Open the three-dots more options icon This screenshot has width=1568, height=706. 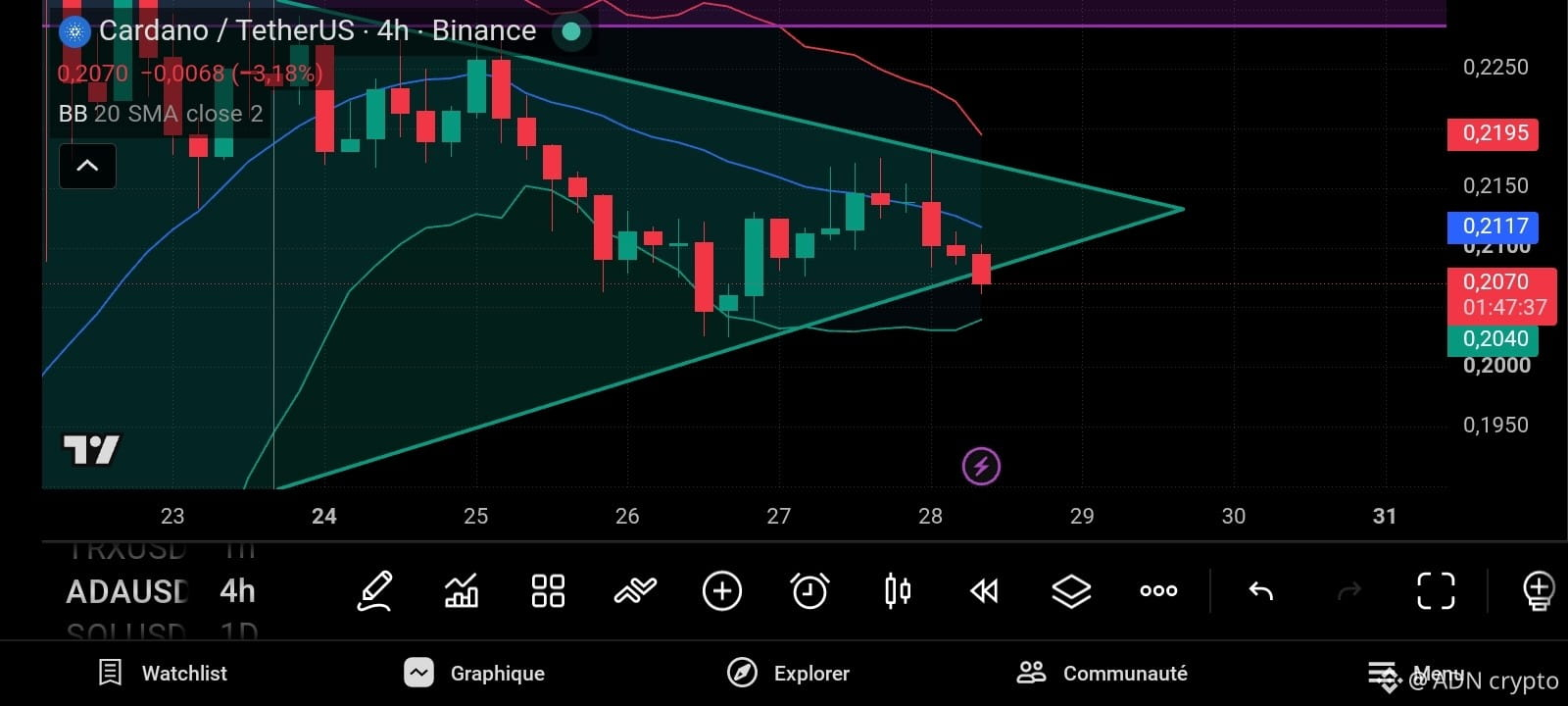pyautogui.click(x=1158, y=590)
